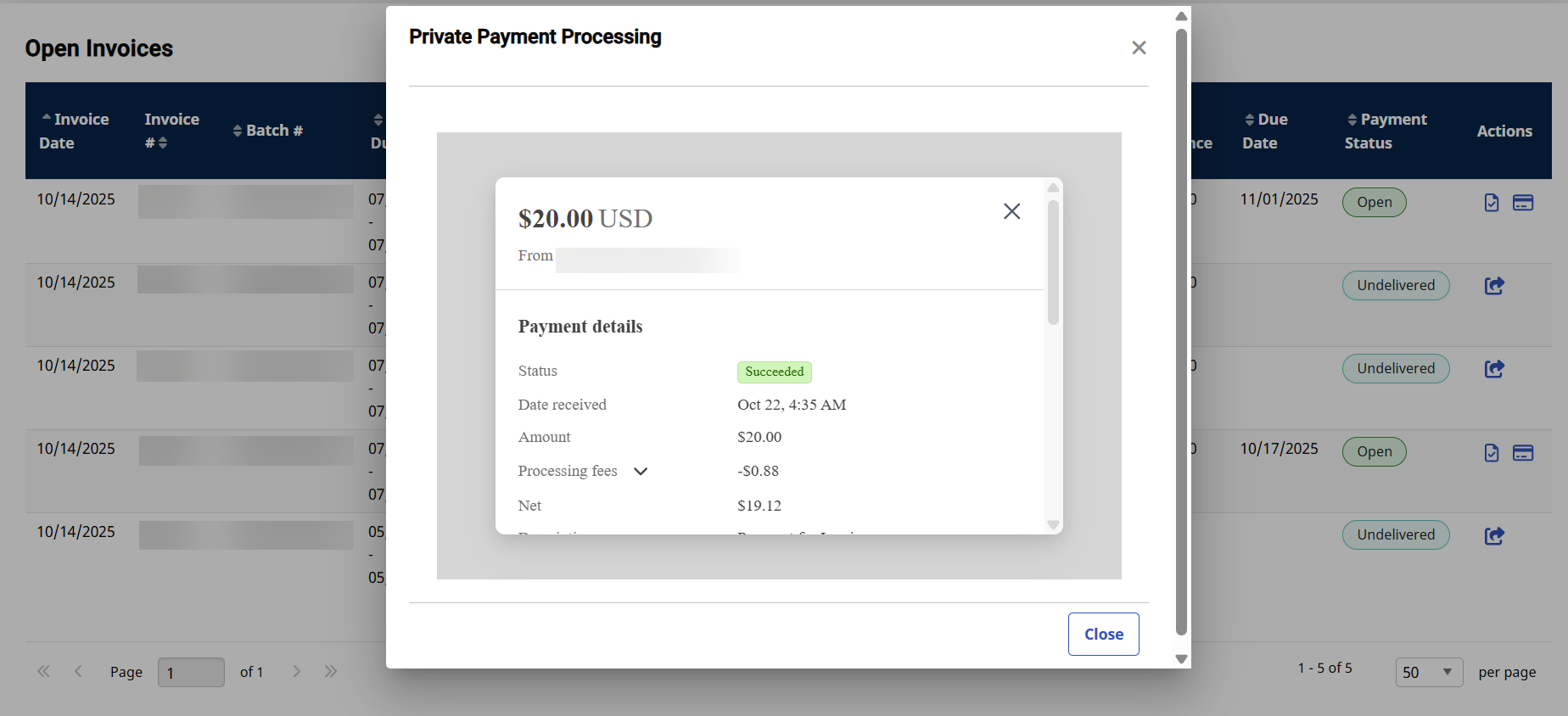
Task: Open the 50 per page dropdown
Action: [x=1429, y=672]
